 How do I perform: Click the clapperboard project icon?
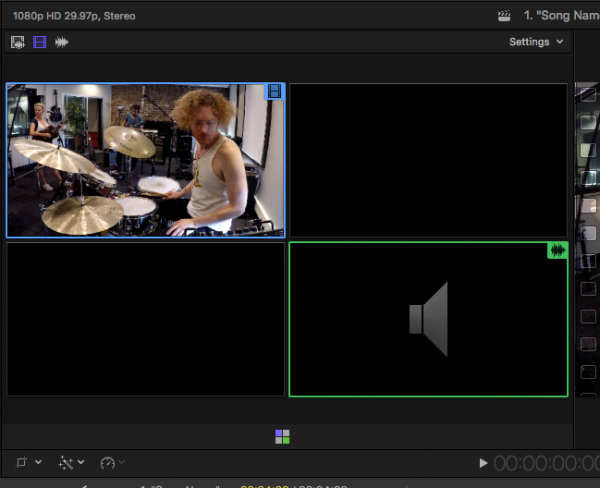pos(504,16)
